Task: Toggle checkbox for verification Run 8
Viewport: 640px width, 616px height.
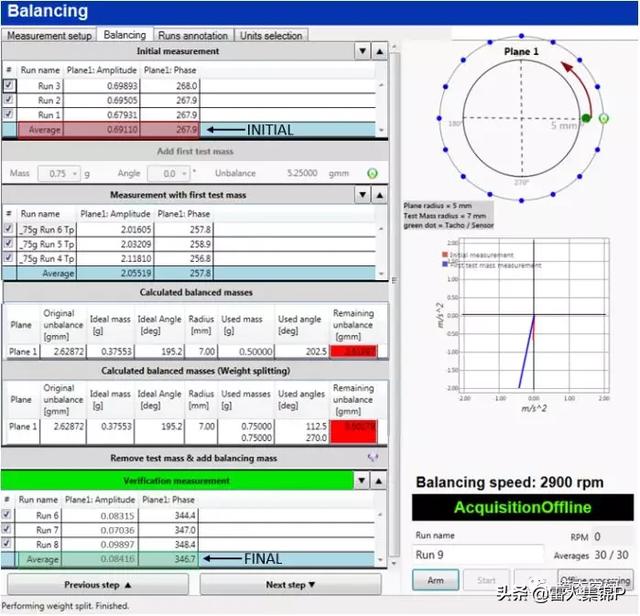Action: tap(7, 544)
